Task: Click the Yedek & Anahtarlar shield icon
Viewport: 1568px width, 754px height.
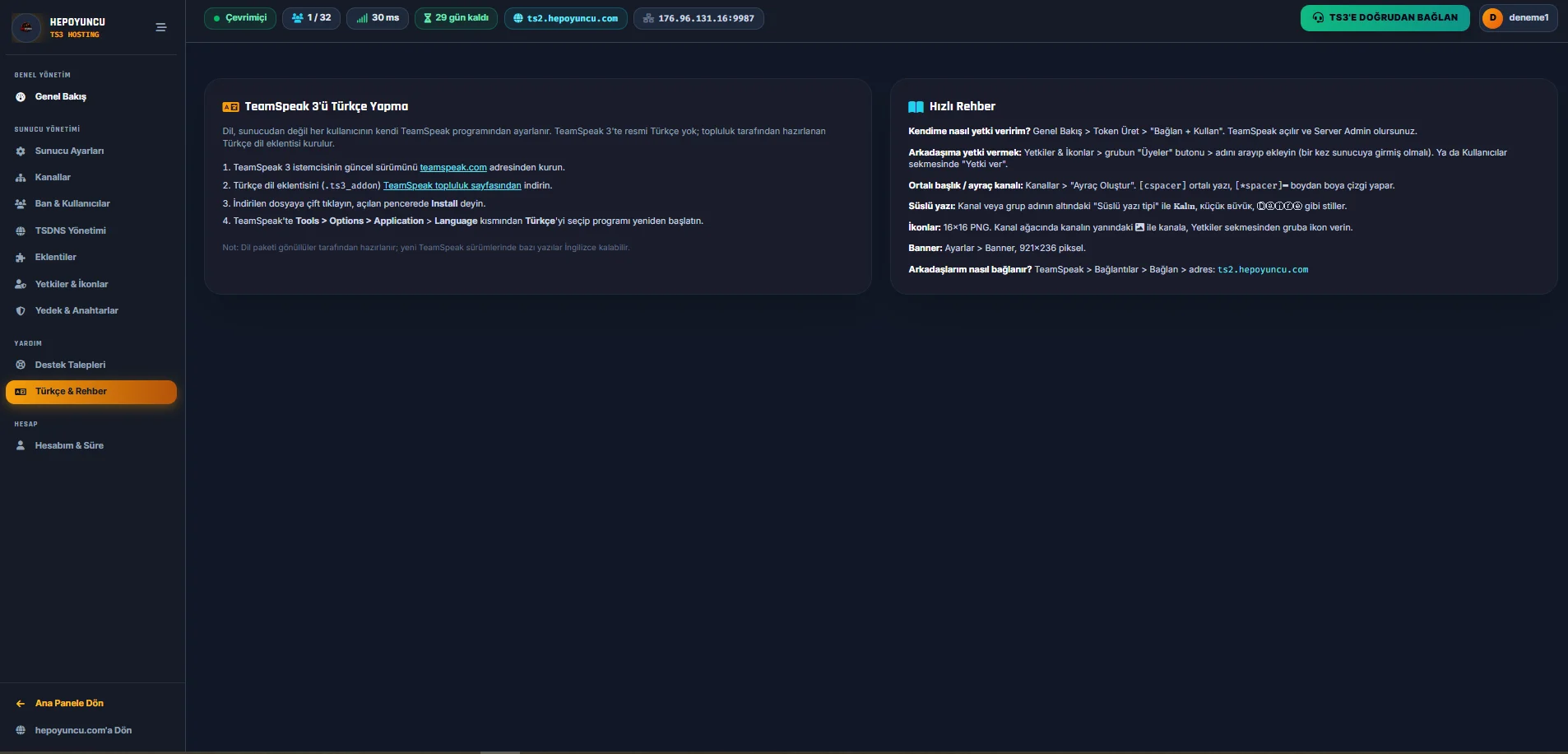Action: 21,311
